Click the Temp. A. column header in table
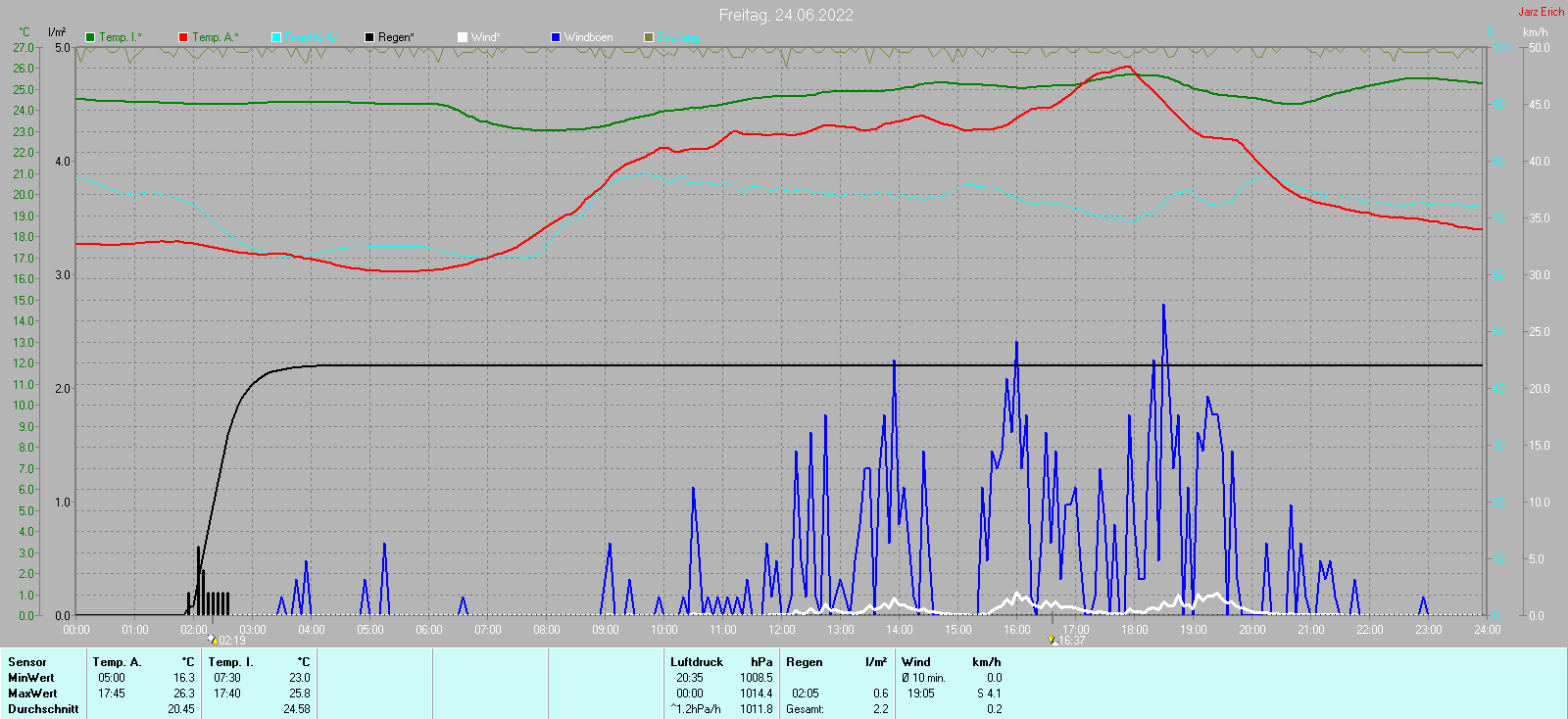 tap(118, 662)
